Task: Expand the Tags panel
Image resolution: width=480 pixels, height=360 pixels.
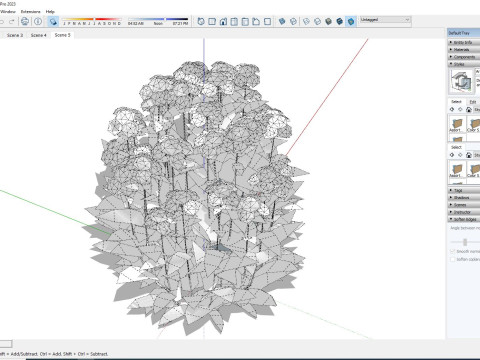Action: point(464,190)
